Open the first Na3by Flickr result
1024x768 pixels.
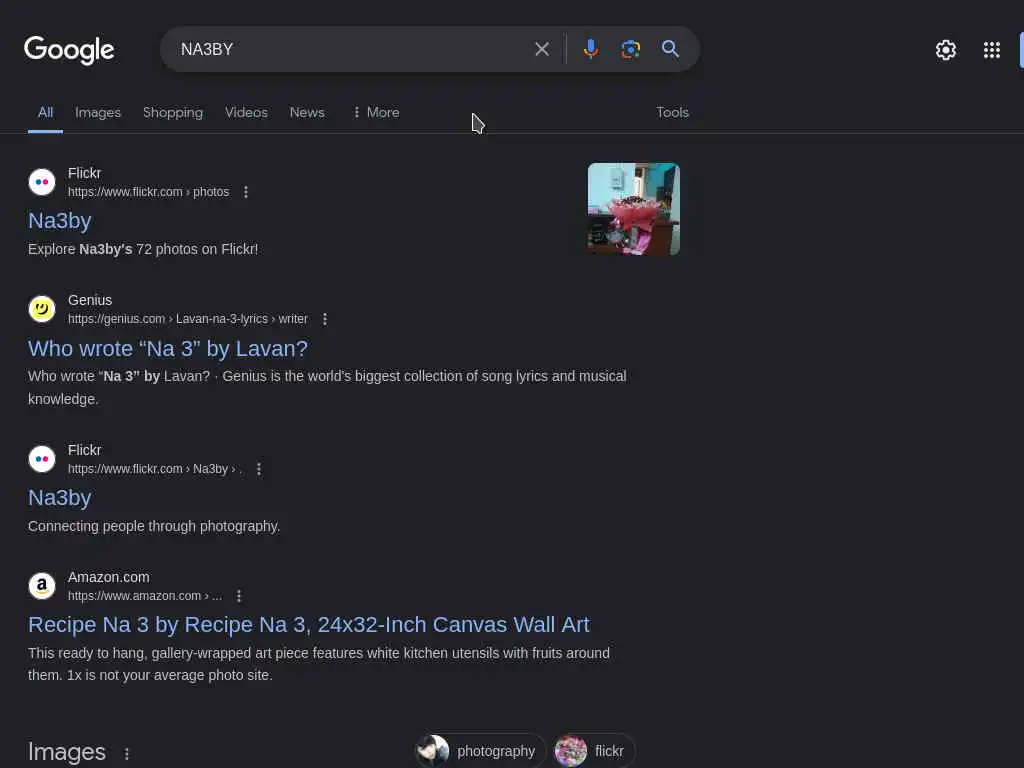tap(59, 220)
